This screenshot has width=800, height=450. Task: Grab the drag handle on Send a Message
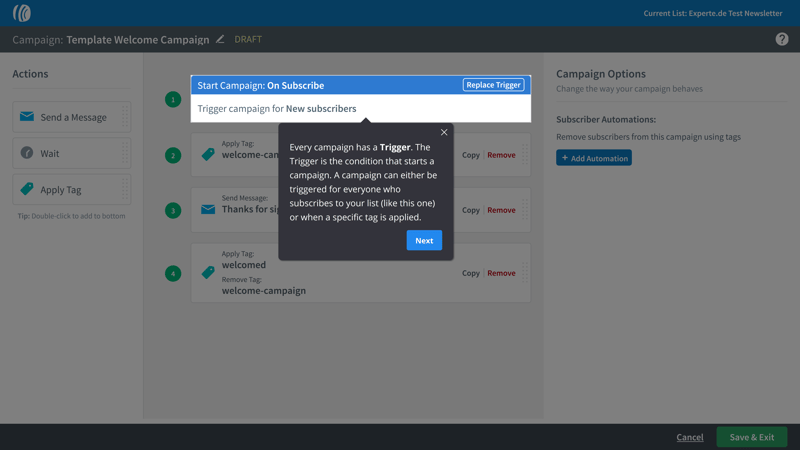tap(125, 117)
